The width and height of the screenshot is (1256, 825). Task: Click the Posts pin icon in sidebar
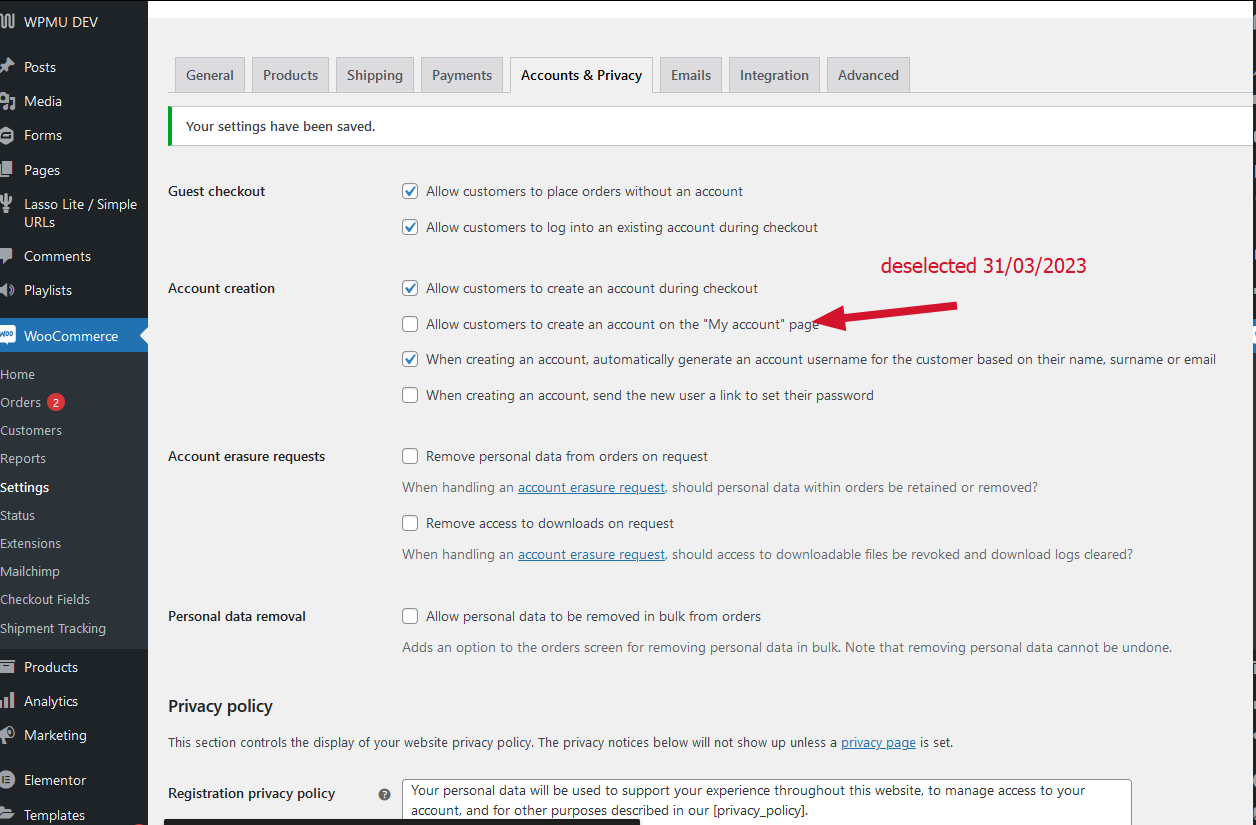[8, 67]
